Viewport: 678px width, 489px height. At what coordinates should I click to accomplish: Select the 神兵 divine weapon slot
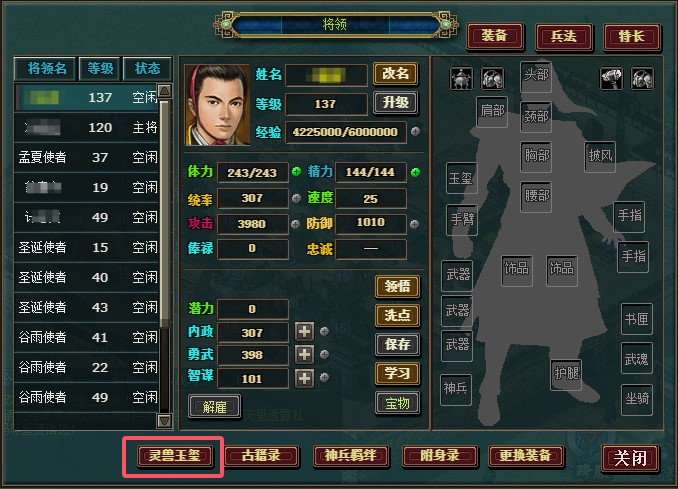pyautogui.click(x=456, y=389)
